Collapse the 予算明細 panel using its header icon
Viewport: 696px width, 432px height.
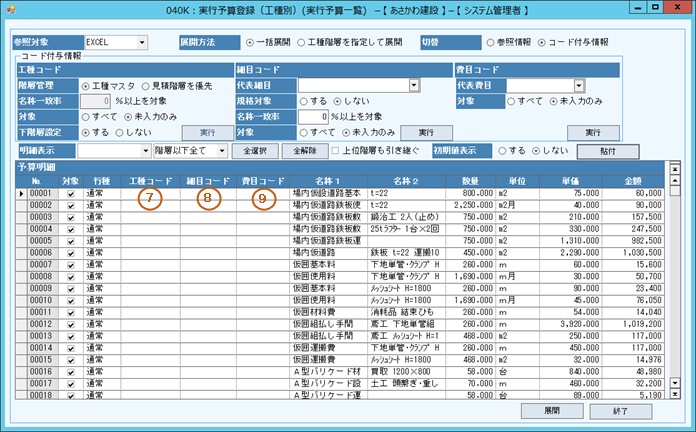tap(675, 166)
